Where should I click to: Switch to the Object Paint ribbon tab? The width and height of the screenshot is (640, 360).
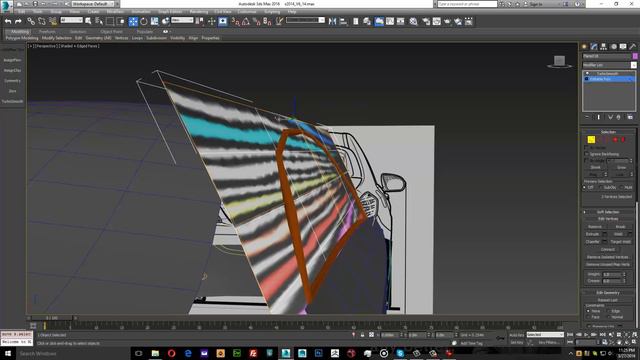[x=111, y=31]
